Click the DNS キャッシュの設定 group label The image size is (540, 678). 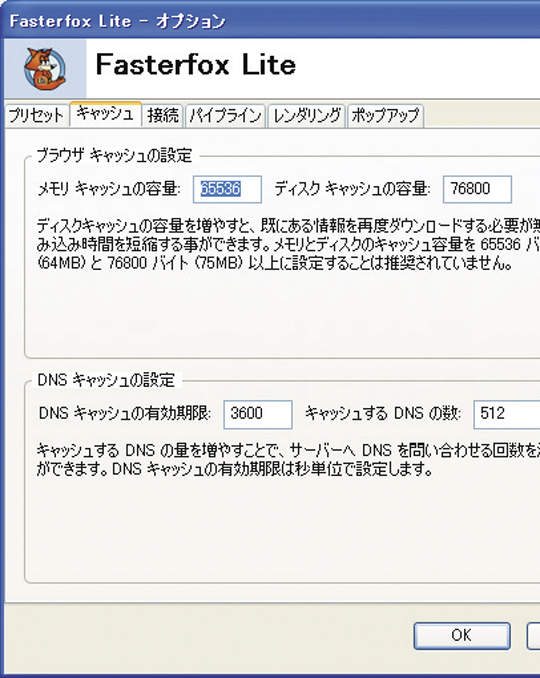pos(106,380)
